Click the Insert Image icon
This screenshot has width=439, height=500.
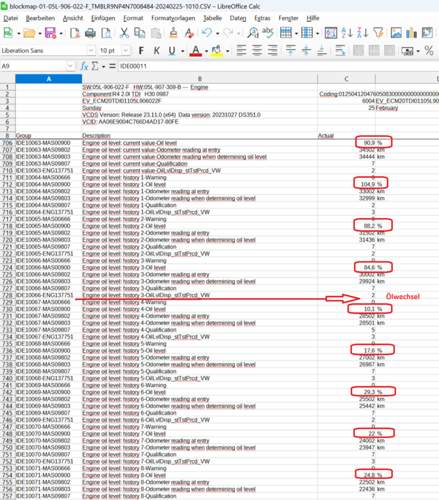coord(396,33)
